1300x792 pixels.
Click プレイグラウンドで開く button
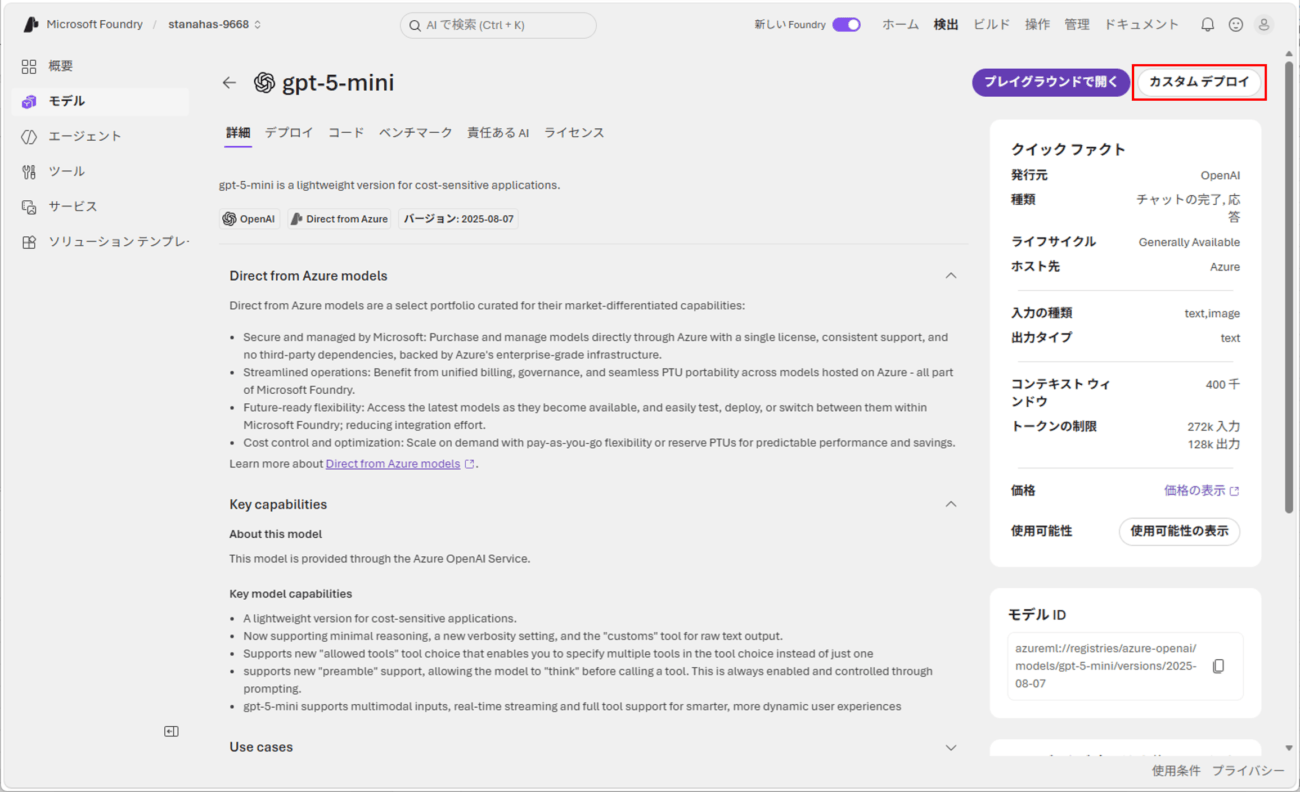[x=1051, y=82]
